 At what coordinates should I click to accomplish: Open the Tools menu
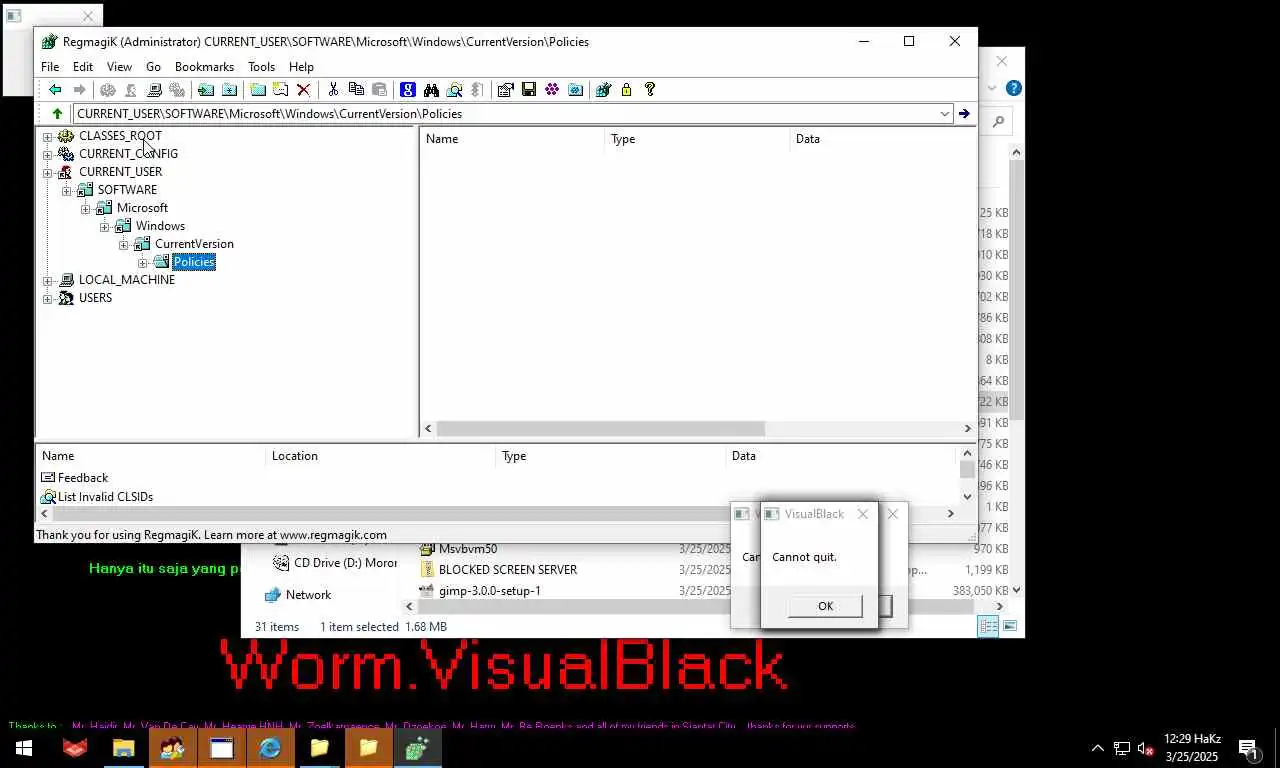pos(261,67)
